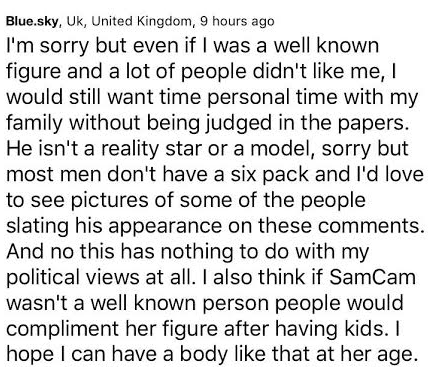Click the word "slating" in the comment

(38, 226)
